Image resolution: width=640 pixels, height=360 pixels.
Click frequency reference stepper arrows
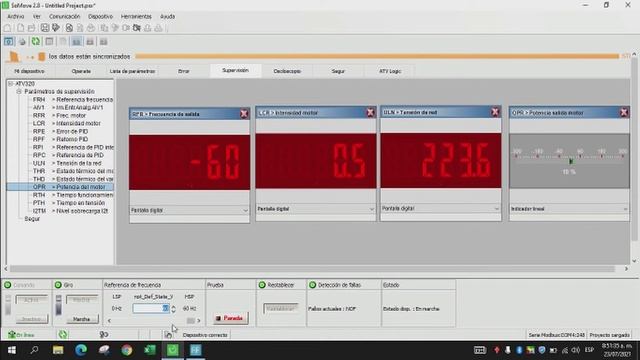pos(173,309)
